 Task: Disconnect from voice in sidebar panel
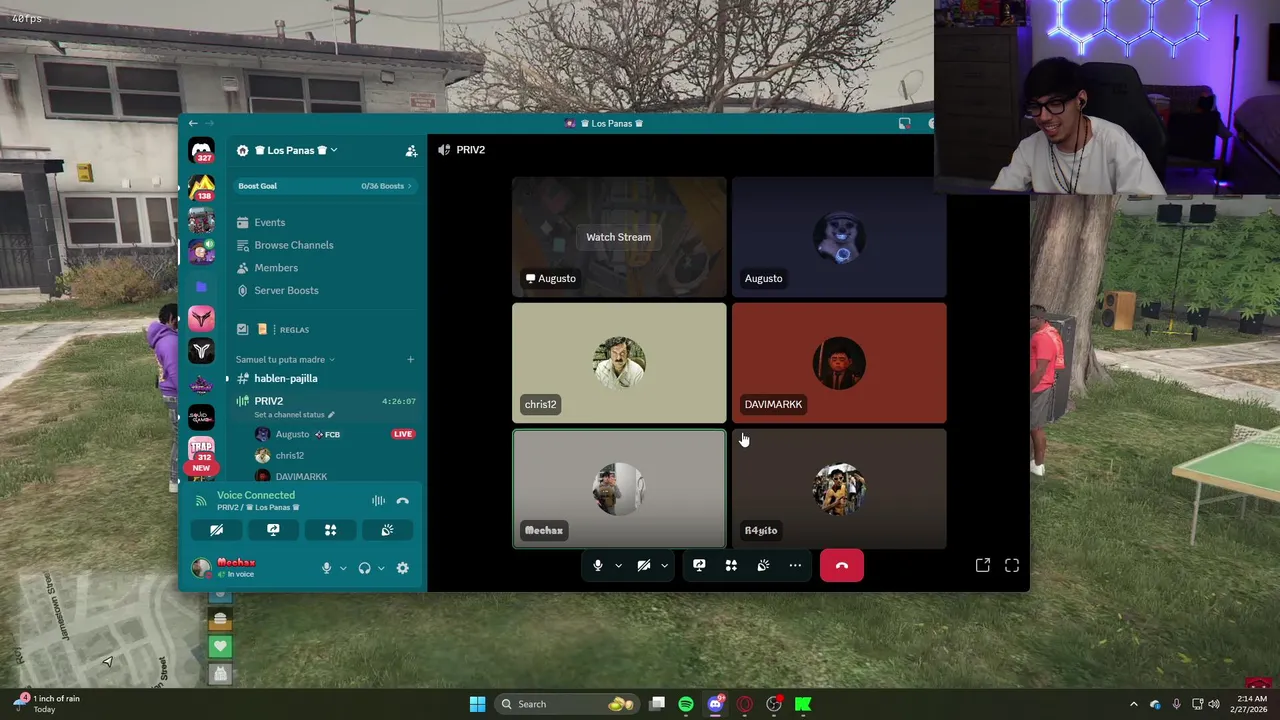(x=402, y=501)
